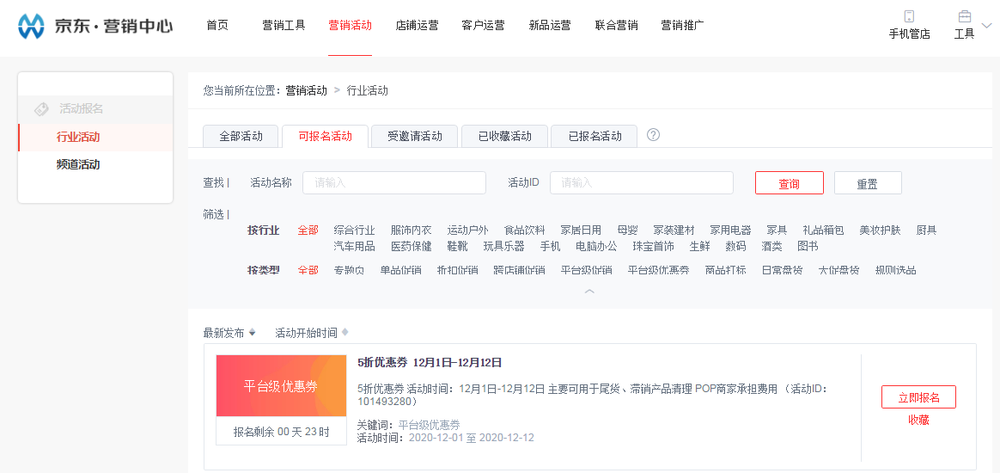Image resolution: width=1000 pixels, height=473 pixels.
Task: Go to 店铺运营 menu
Action: pyautogui.click(x=416, y=26)
